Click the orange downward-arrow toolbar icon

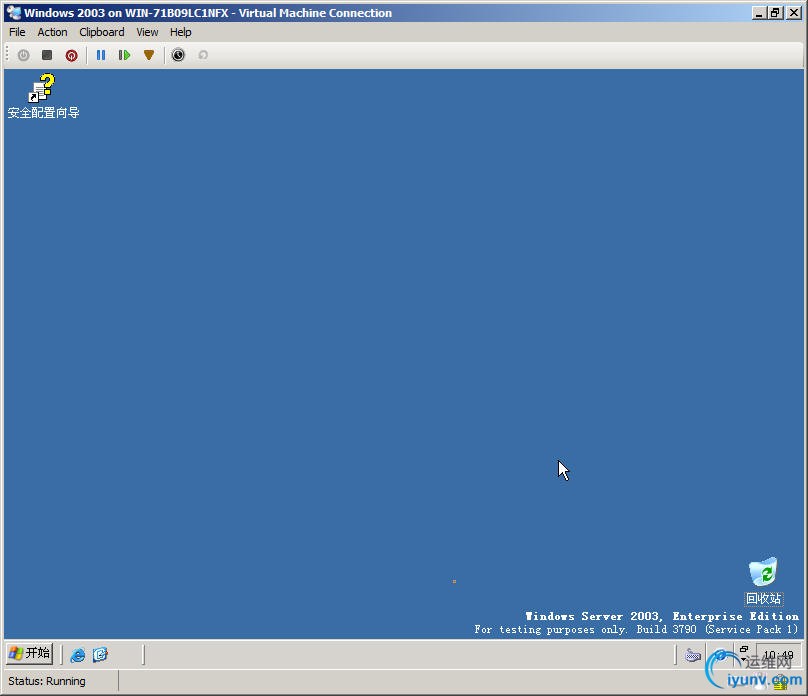pyautogui.click(x=149, y=55)
